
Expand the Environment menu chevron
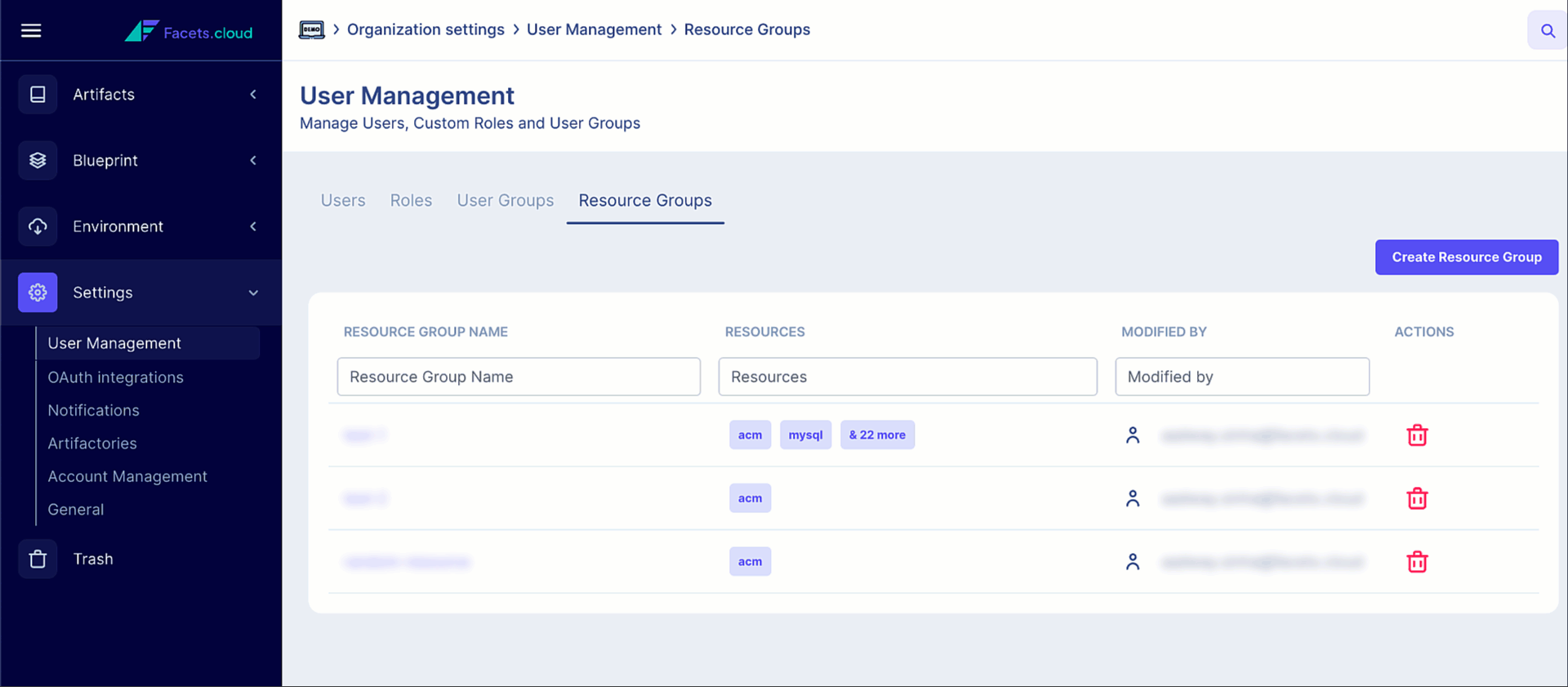253,226
